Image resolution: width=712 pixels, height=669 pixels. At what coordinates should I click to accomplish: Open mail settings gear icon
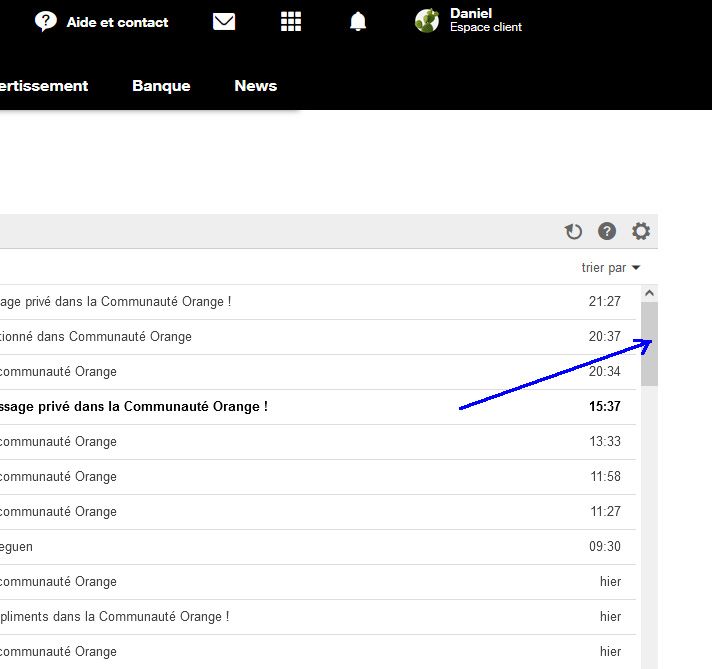(x=641, y=232)
